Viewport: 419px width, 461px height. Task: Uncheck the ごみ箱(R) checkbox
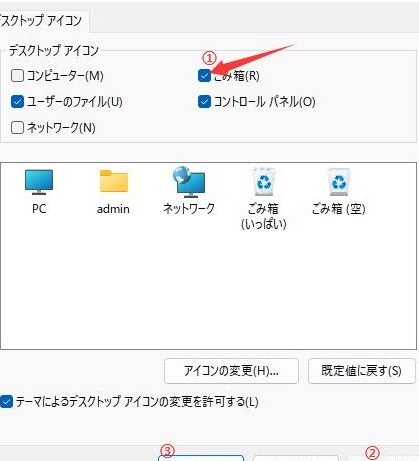[x=204, y=76]
